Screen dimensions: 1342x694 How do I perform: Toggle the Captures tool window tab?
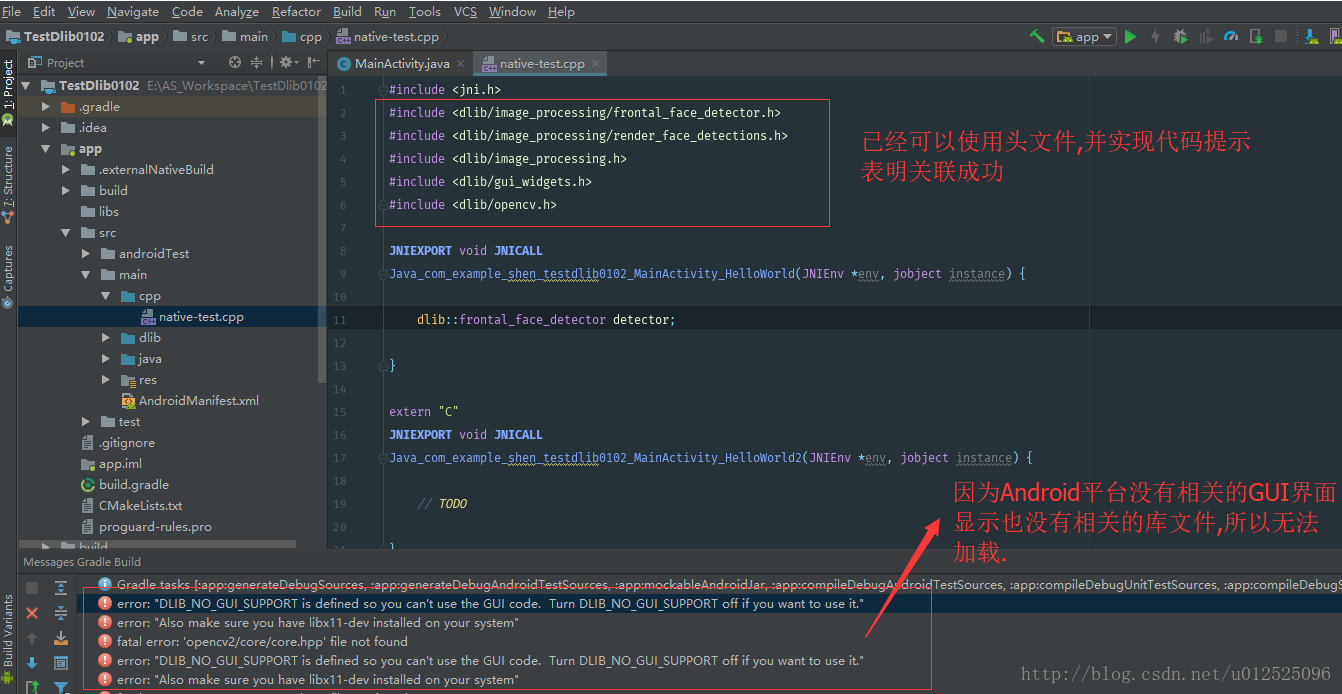pos(8,277)
